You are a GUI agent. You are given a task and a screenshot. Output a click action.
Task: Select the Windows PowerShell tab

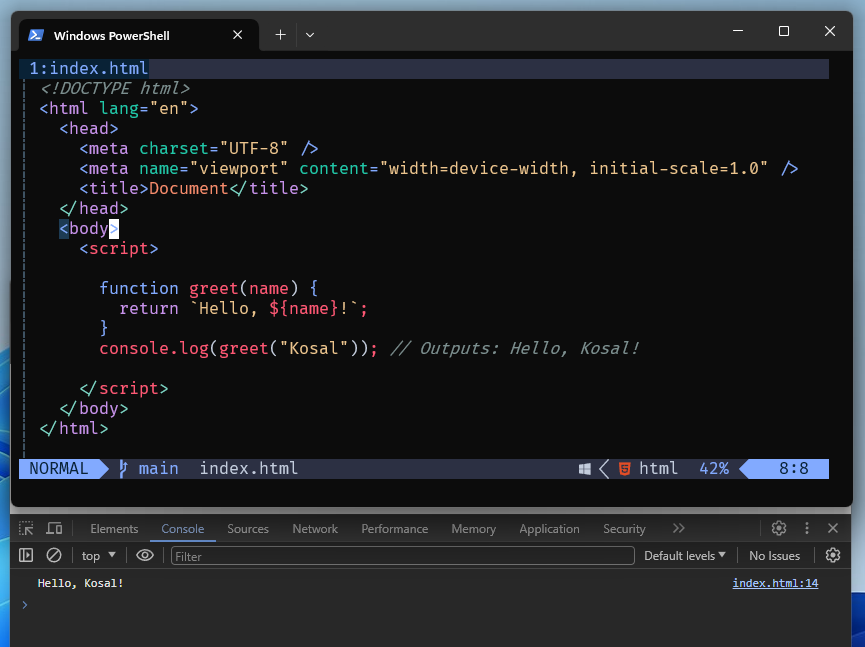pos(139,35)
